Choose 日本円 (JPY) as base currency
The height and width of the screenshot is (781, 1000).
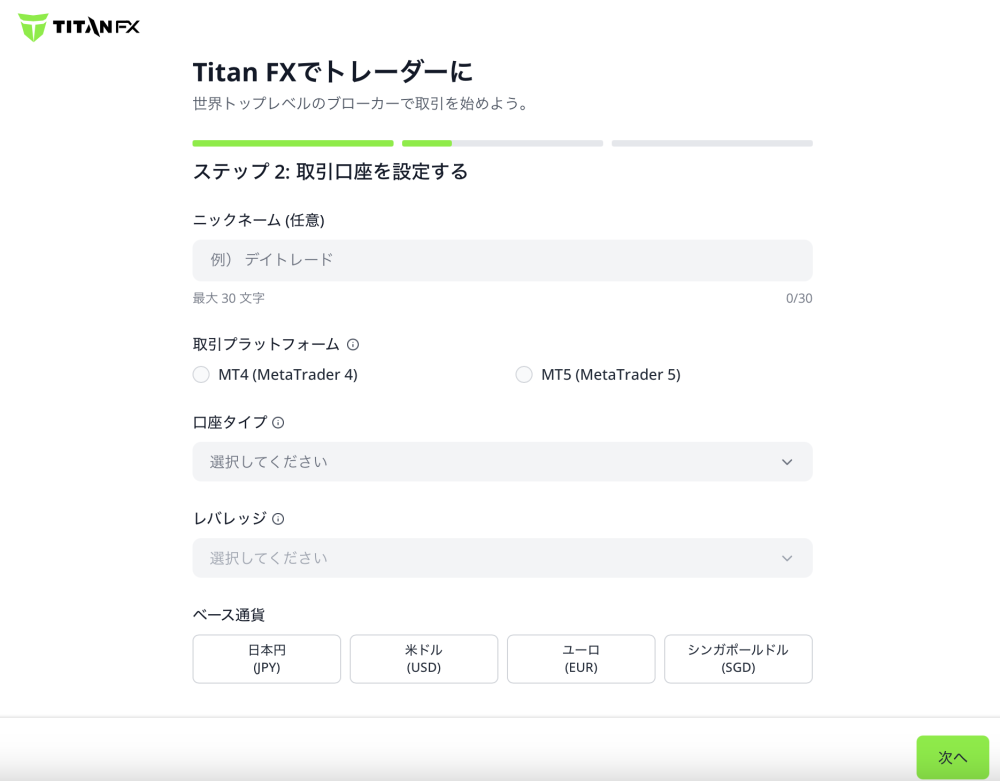(x=266, y=659)
